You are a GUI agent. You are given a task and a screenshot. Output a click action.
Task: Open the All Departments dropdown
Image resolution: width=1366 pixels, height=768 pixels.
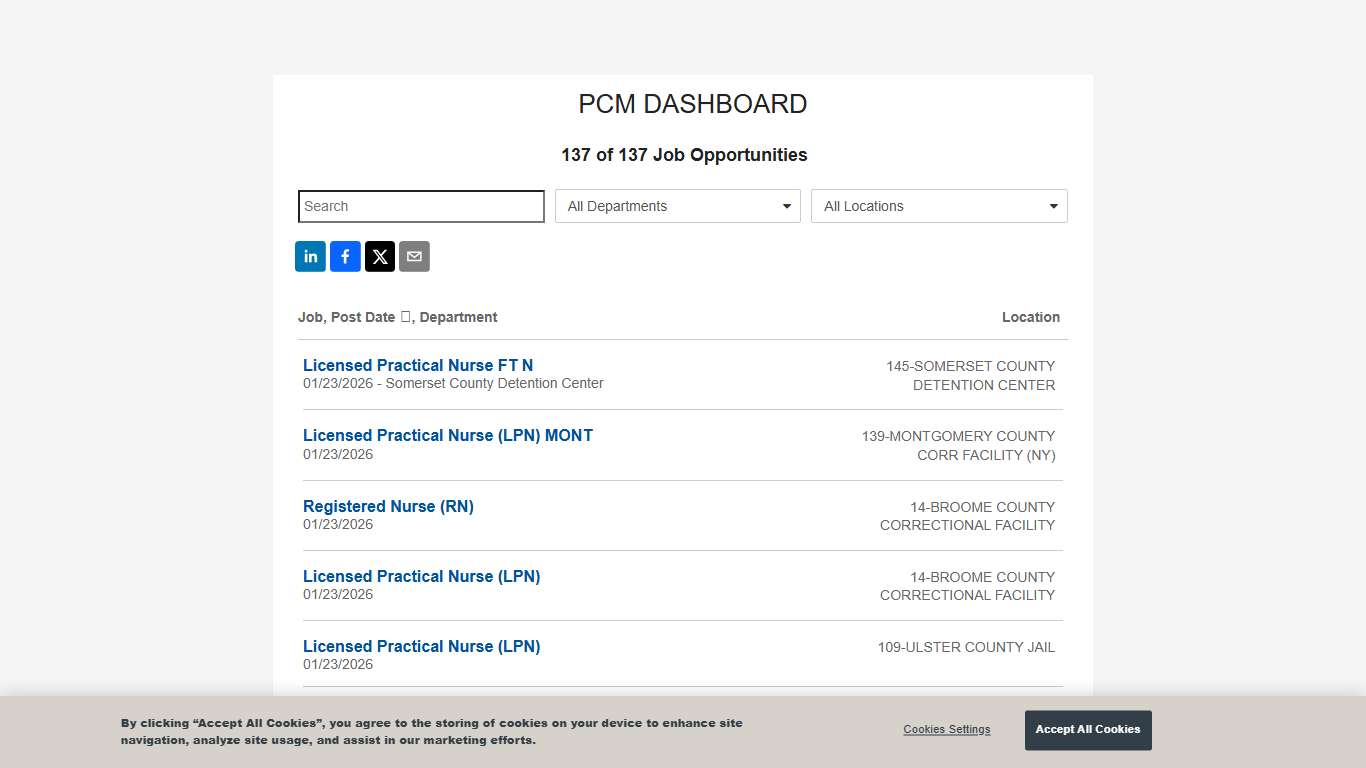677,206
